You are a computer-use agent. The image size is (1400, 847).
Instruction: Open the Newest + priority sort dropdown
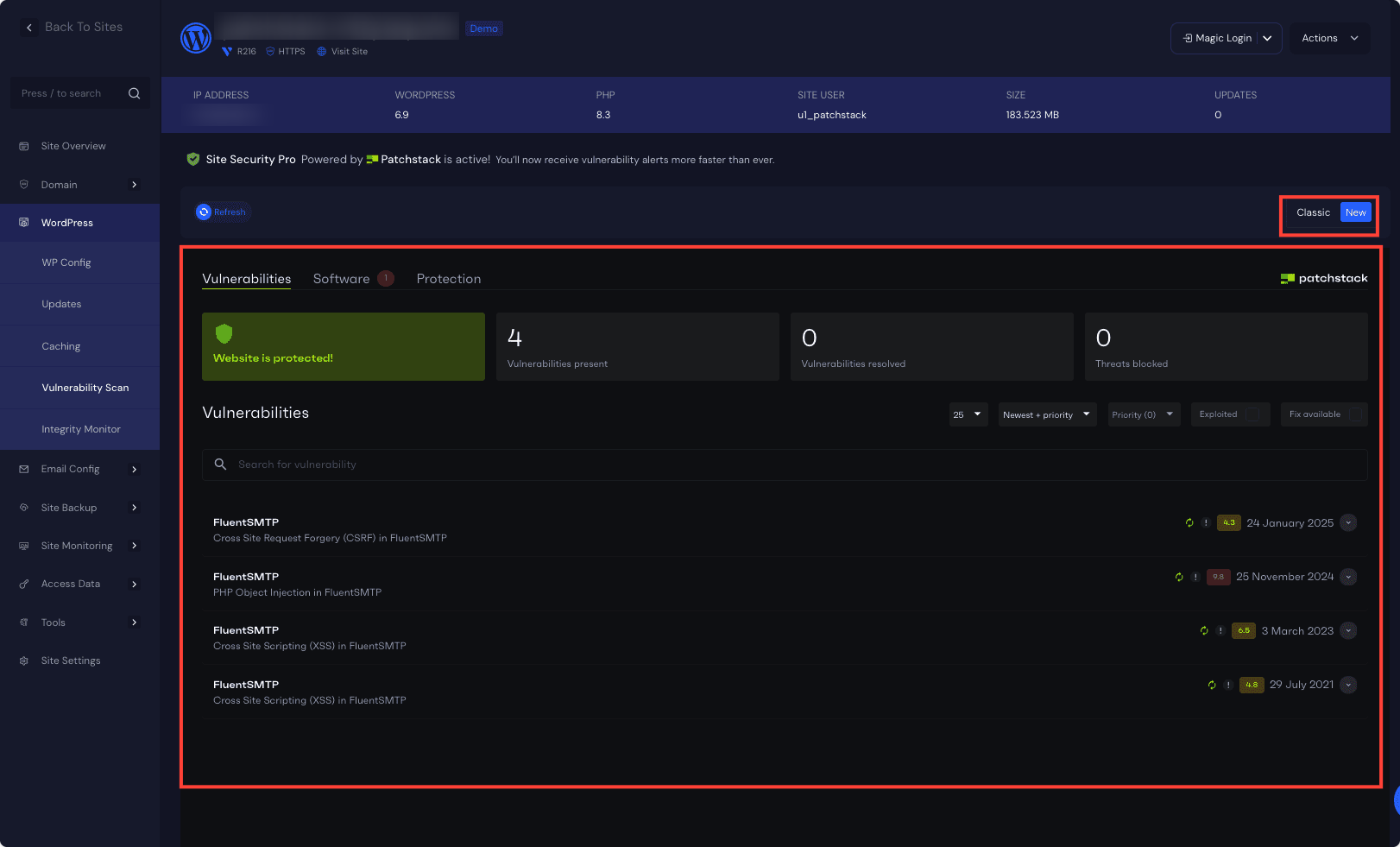pos(1046,414)
